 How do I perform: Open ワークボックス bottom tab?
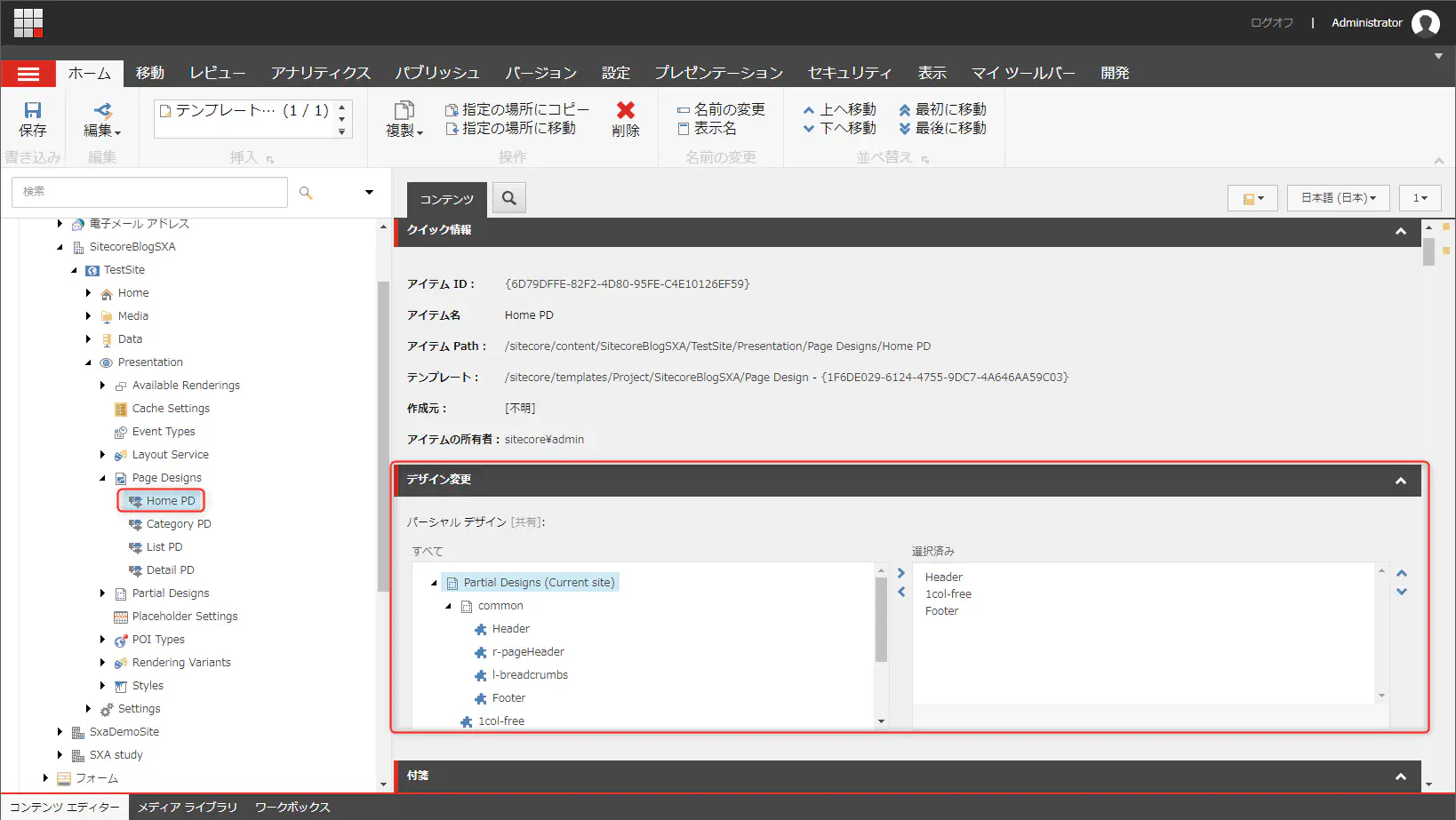pos(292,807)
